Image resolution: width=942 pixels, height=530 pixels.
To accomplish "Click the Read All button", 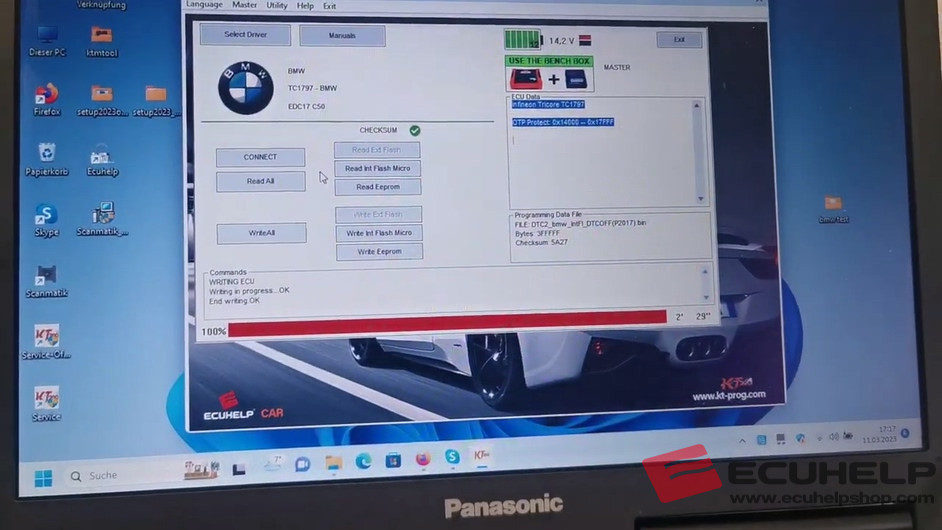I will coord(261,181).
